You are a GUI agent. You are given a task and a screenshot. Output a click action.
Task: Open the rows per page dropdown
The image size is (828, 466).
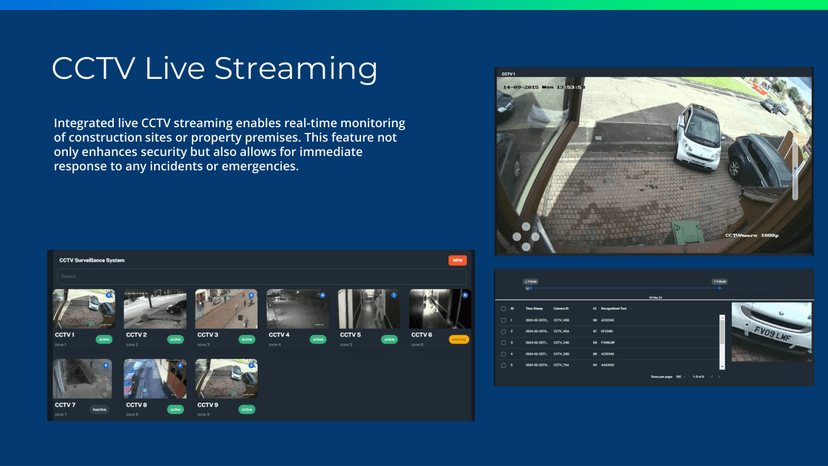point(681,377)
